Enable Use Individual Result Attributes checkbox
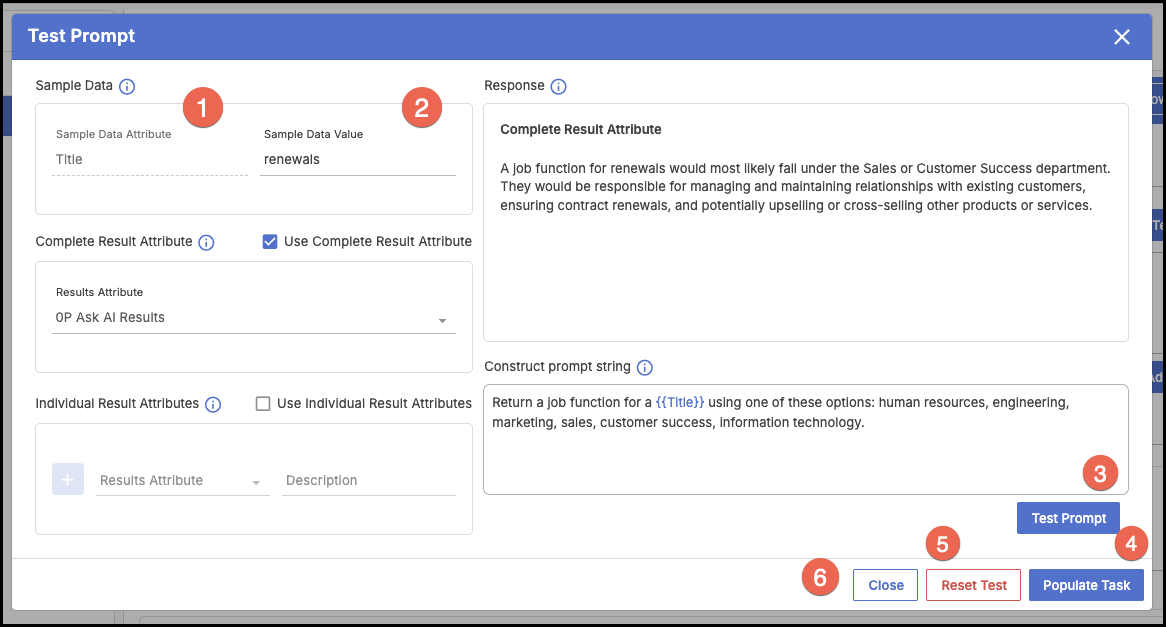Image resolution: width=1166 pixels, height=627 pixels. pyautogui.click(x=263, y=404)
